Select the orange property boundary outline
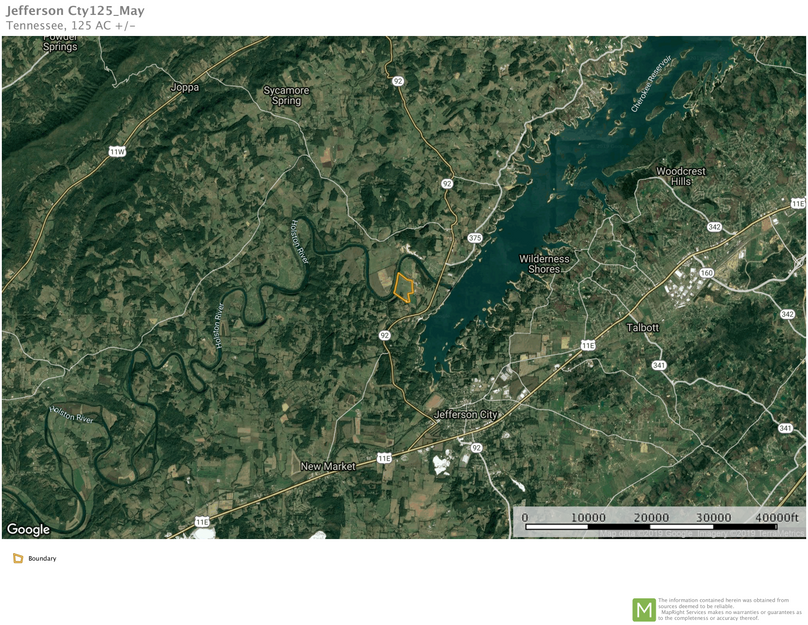This screenshot has width=808, height=625. coord(404,287)
